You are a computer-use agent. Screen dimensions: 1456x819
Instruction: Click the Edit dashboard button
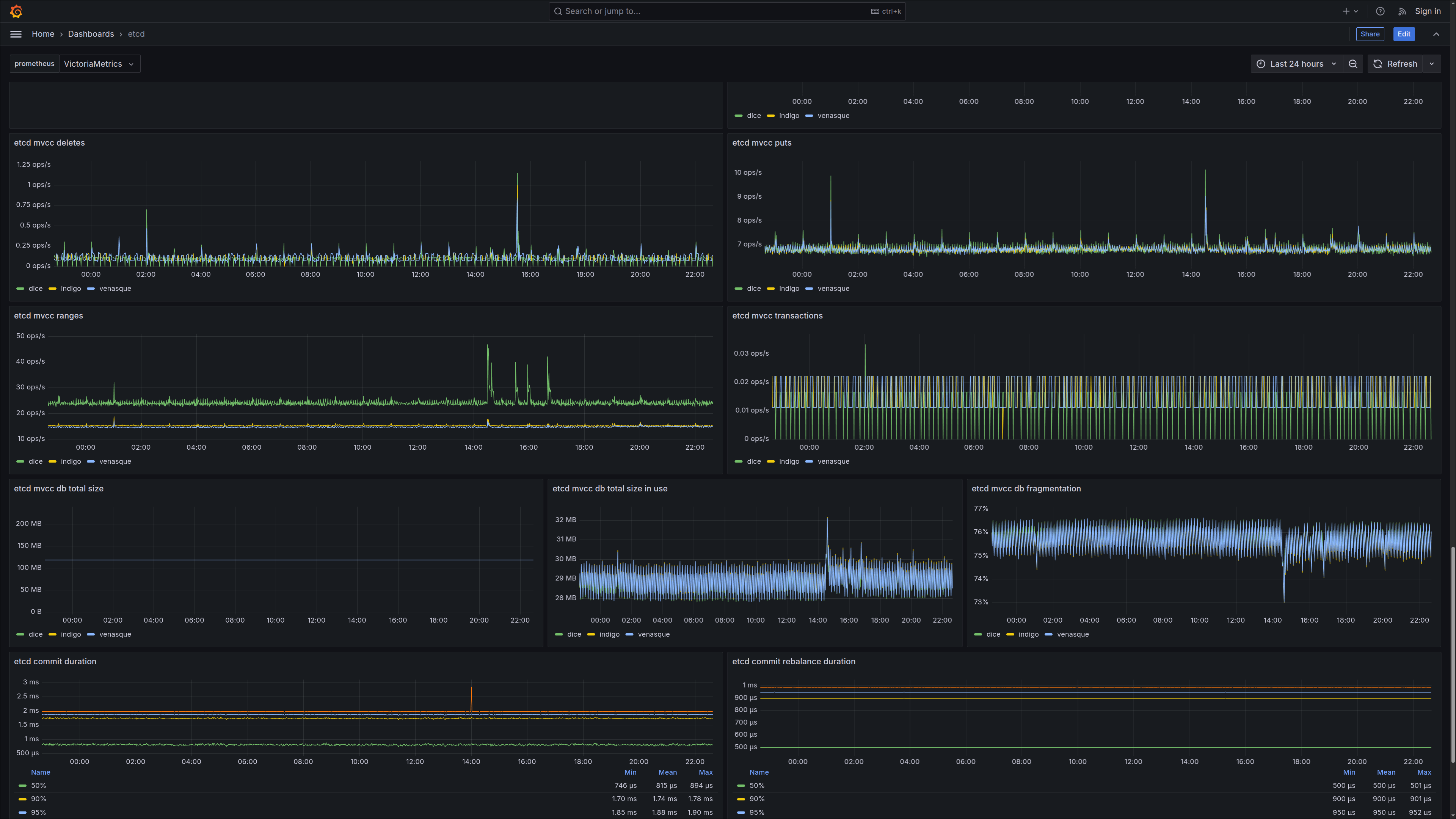[x=1403, y=34]
